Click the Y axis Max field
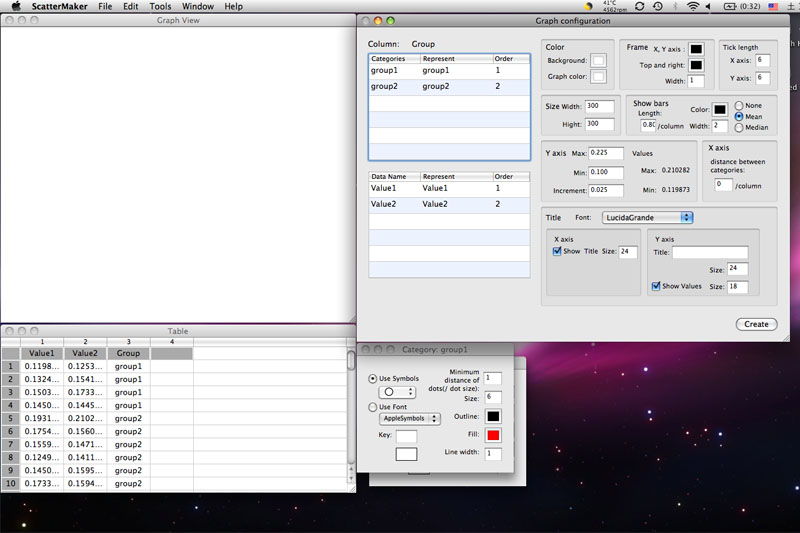 (x=606, y=153)
